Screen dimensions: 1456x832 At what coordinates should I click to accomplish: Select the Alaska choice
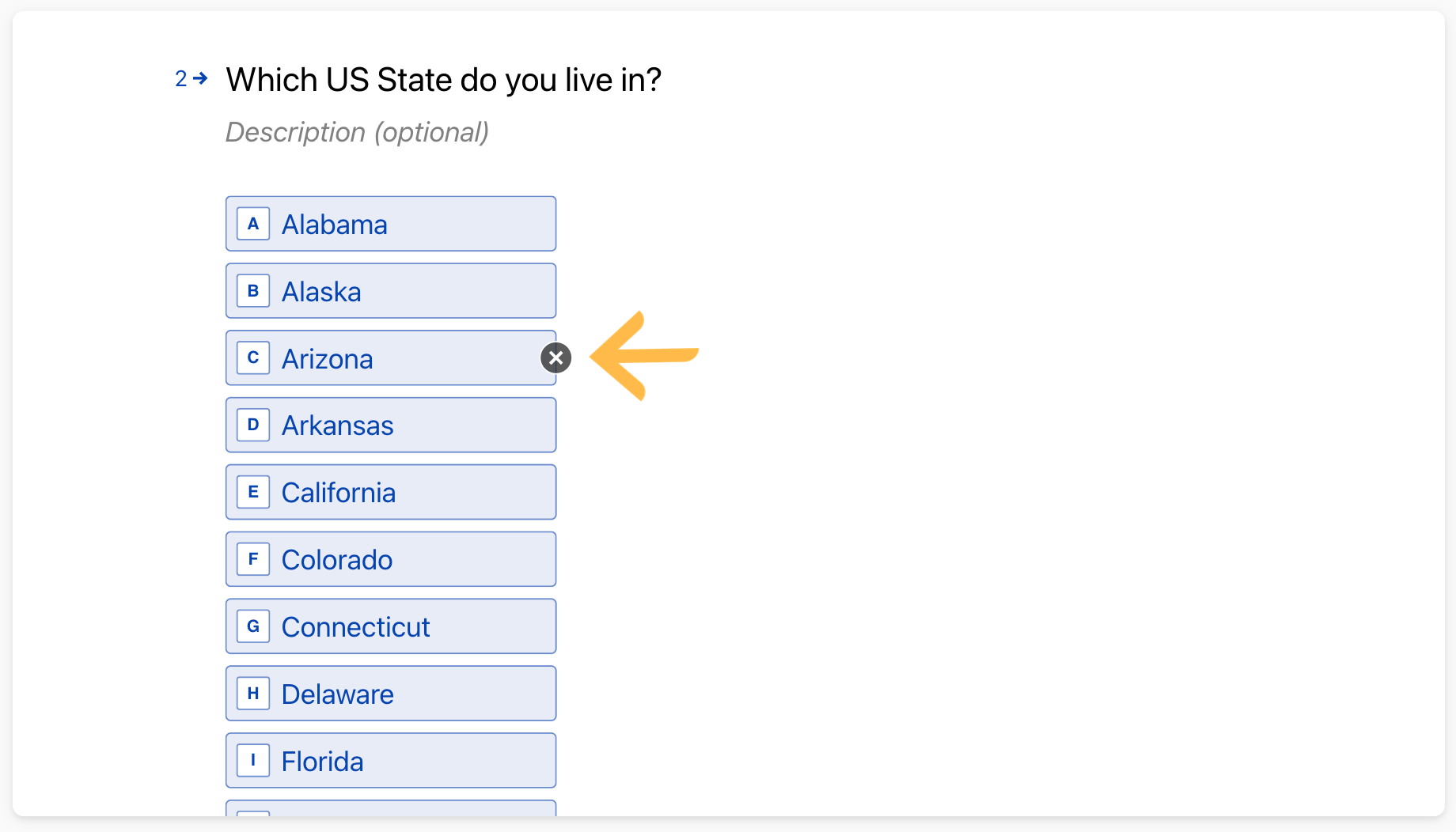[x=391, y=291]
